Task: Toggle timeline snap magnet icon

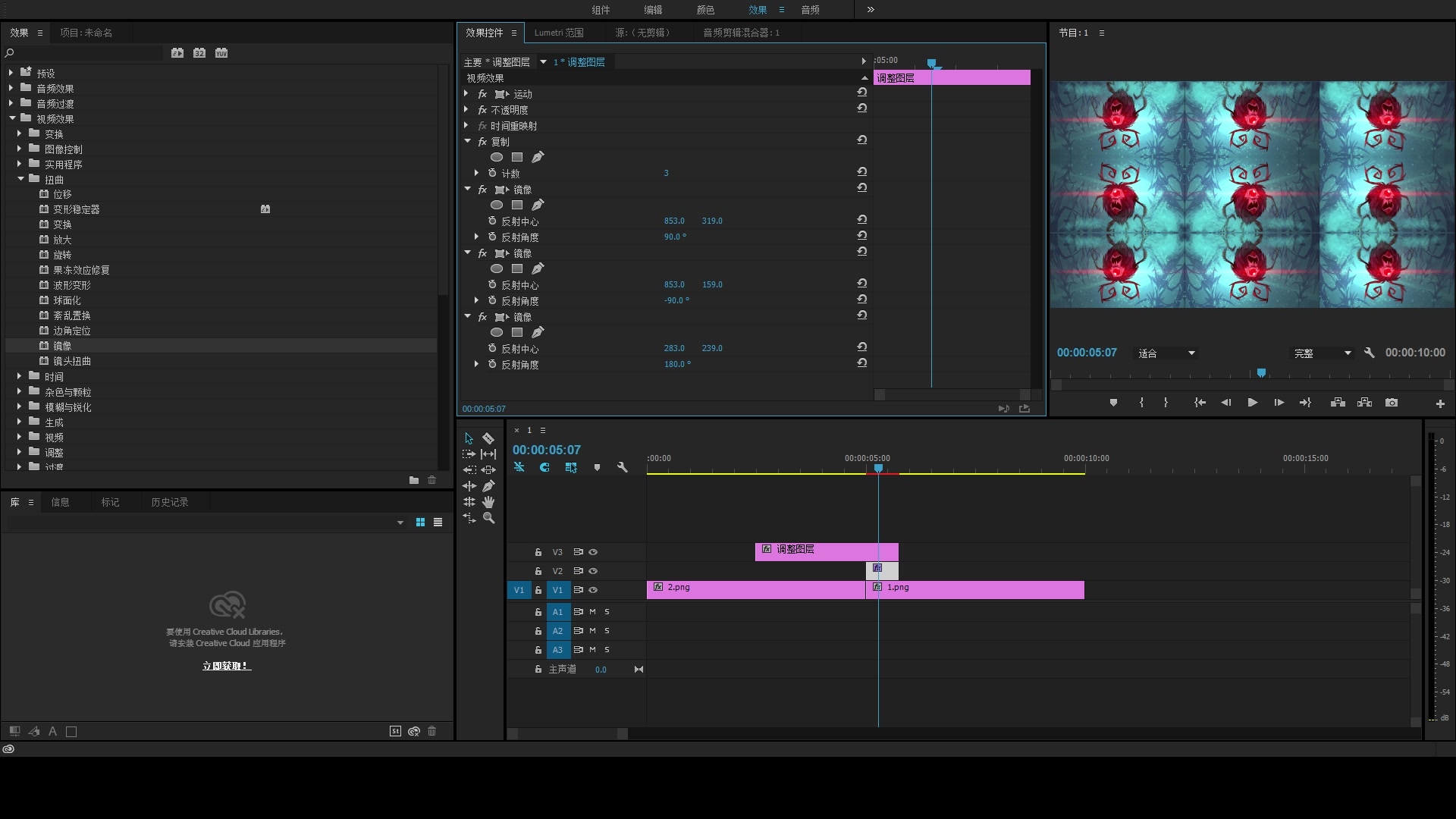Action: pyautogui.click(x=544, y=467)
